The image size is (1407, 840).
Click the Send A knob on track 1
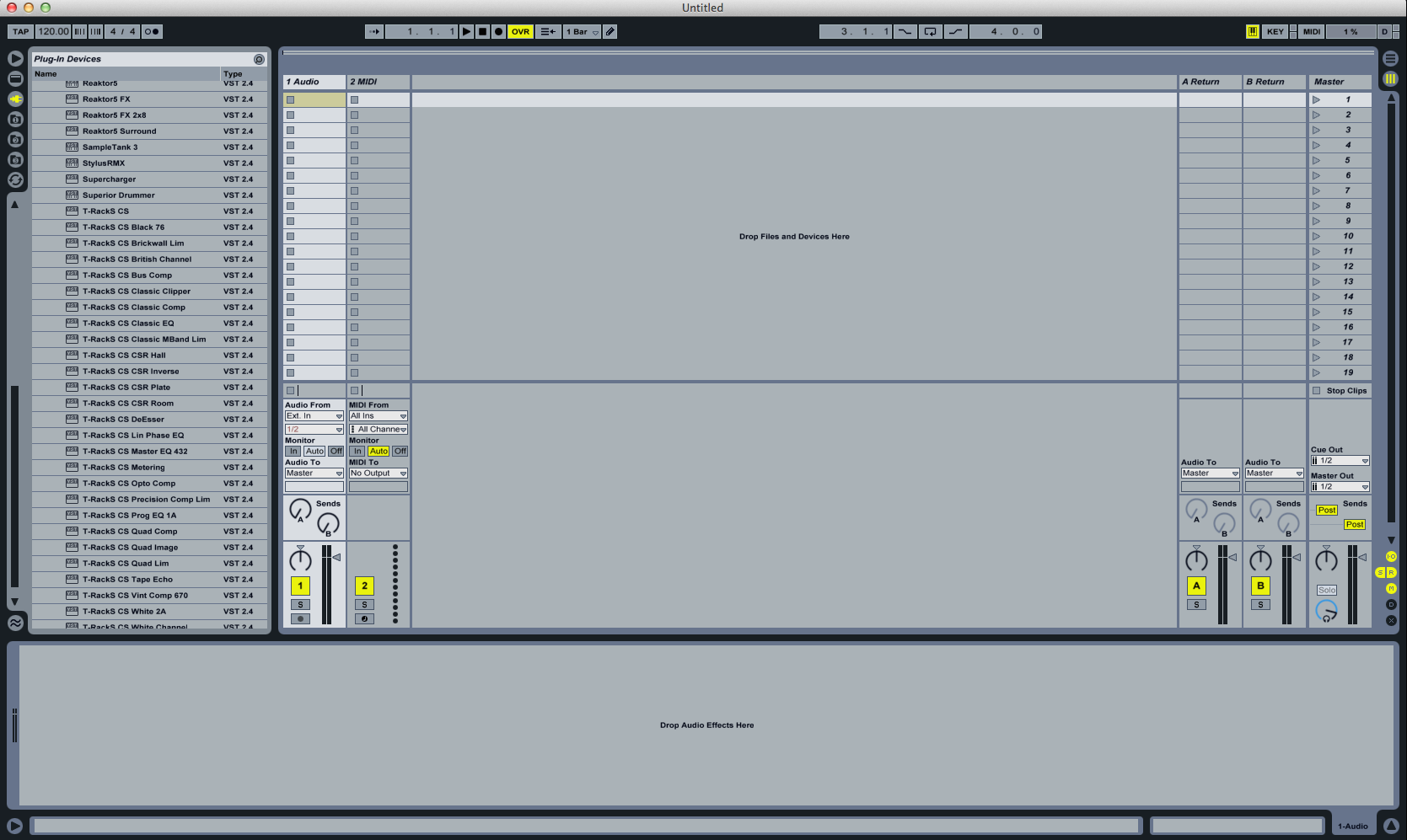pyautogui.click(x=299, y=510)
